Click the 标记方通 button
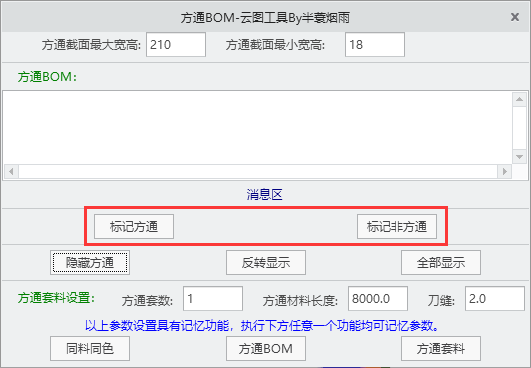 point(134,226)
